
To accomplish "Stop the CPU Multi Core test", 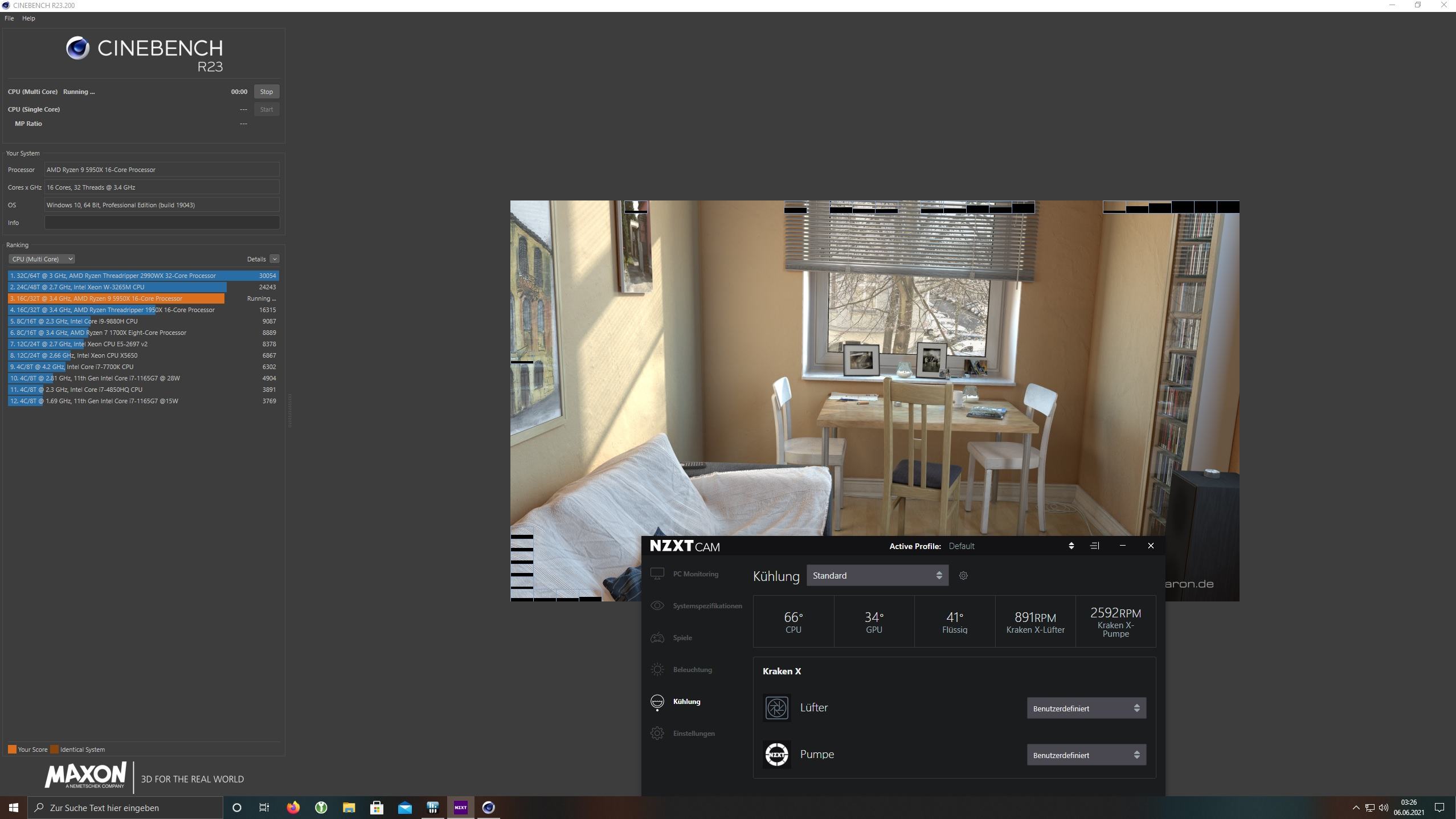I will point(267,92).
